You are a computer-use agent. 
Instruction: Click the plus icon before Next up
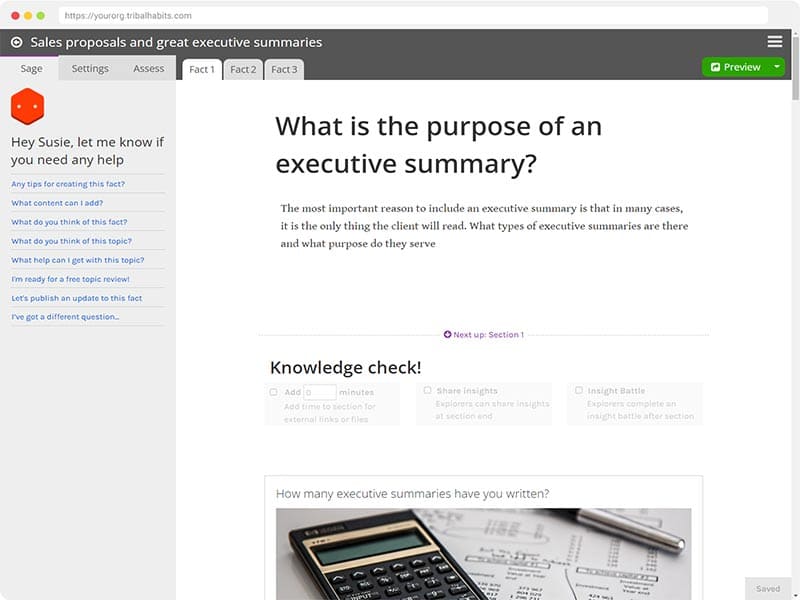tap(448, 335)
